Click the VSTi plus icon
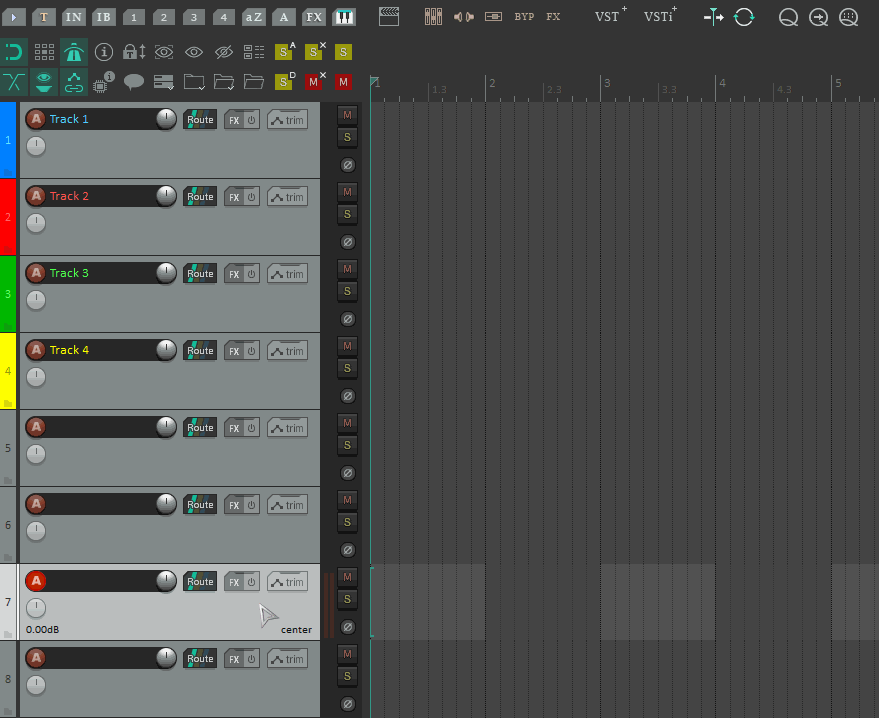 point(660,16)
